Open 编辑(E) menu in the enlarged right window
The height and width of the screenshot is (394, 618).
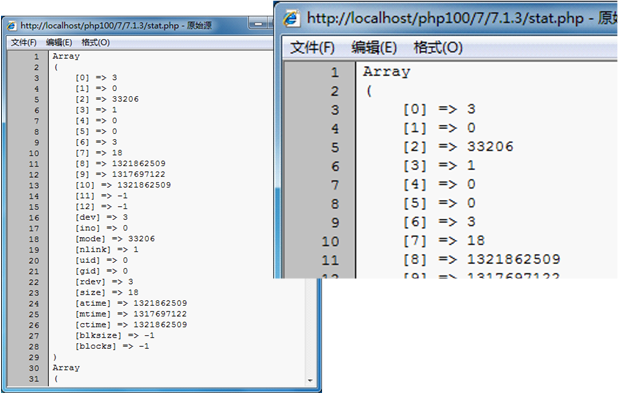point(374,48)
